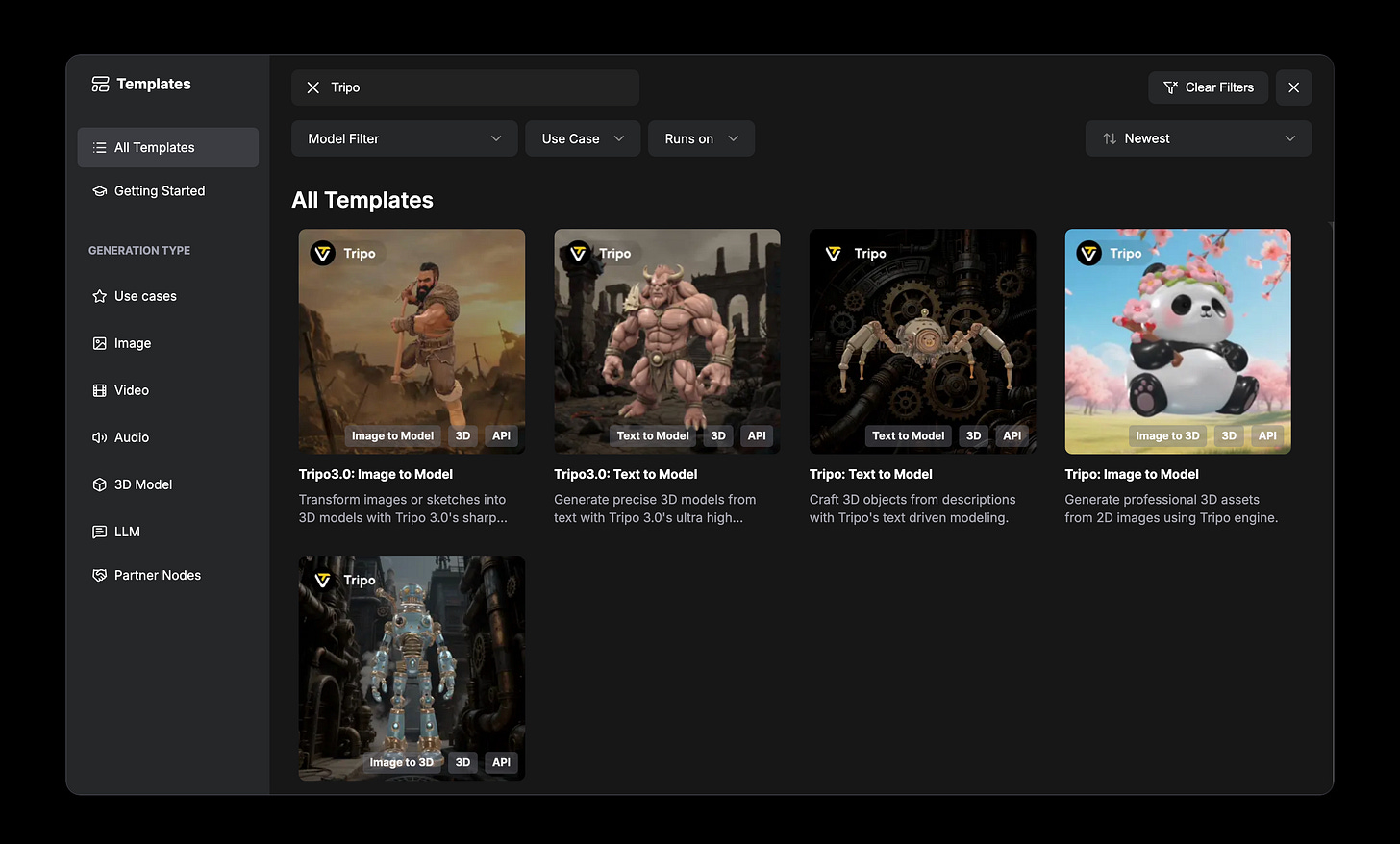Click the Audio speaker icon
This screenshot has width=1400, height=844.
[99, 437]
